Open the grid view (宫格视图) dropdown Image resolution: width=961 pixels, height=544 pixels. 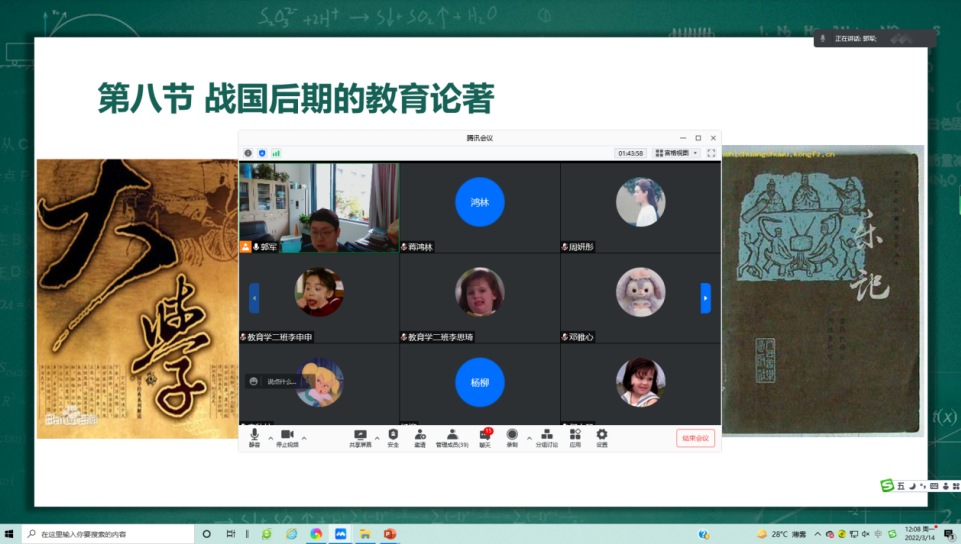[x=677, y=153]
